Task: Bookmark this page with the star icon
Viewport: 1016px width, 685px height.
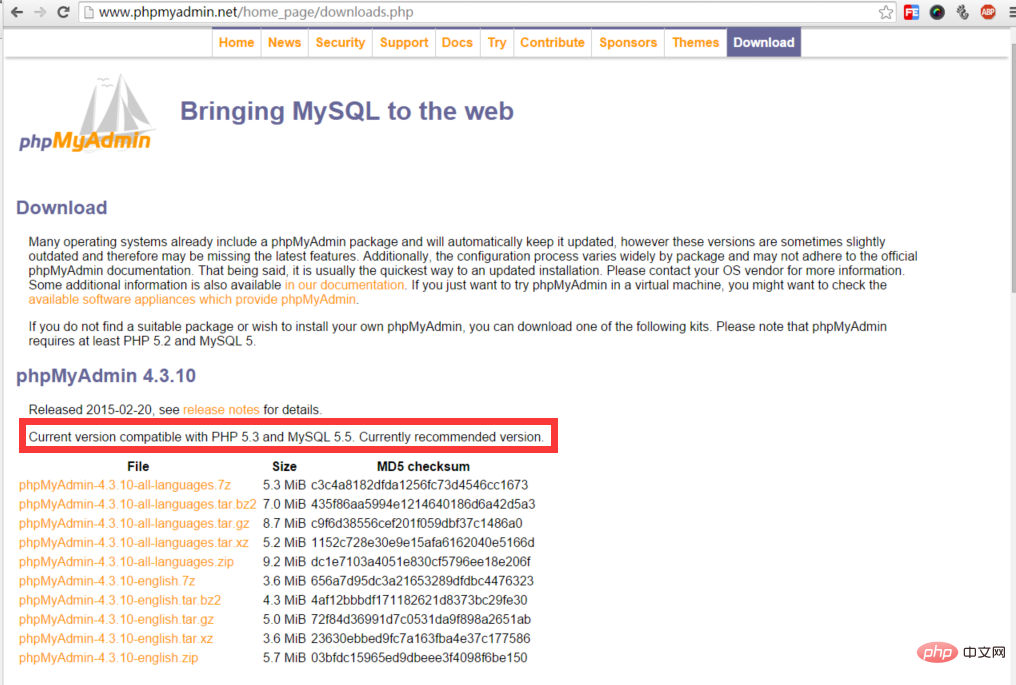Action: tap(886, 13)
